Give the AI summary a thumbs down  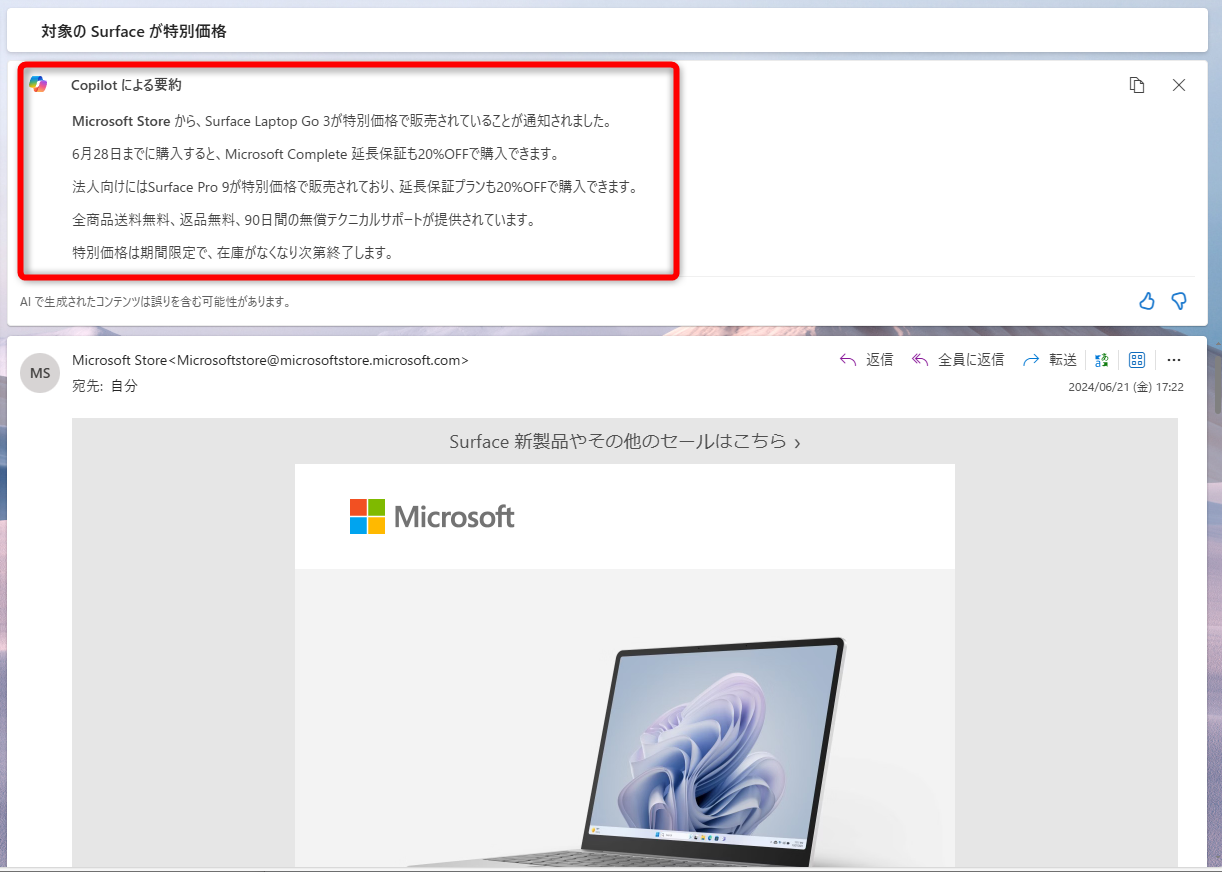coord(1179,300)
